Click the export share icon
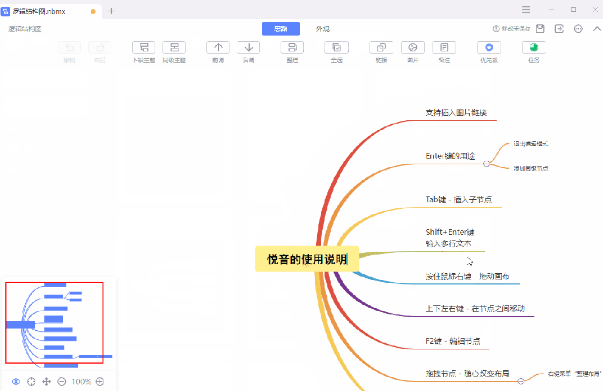The image size is (603, 391). [559, 29]
